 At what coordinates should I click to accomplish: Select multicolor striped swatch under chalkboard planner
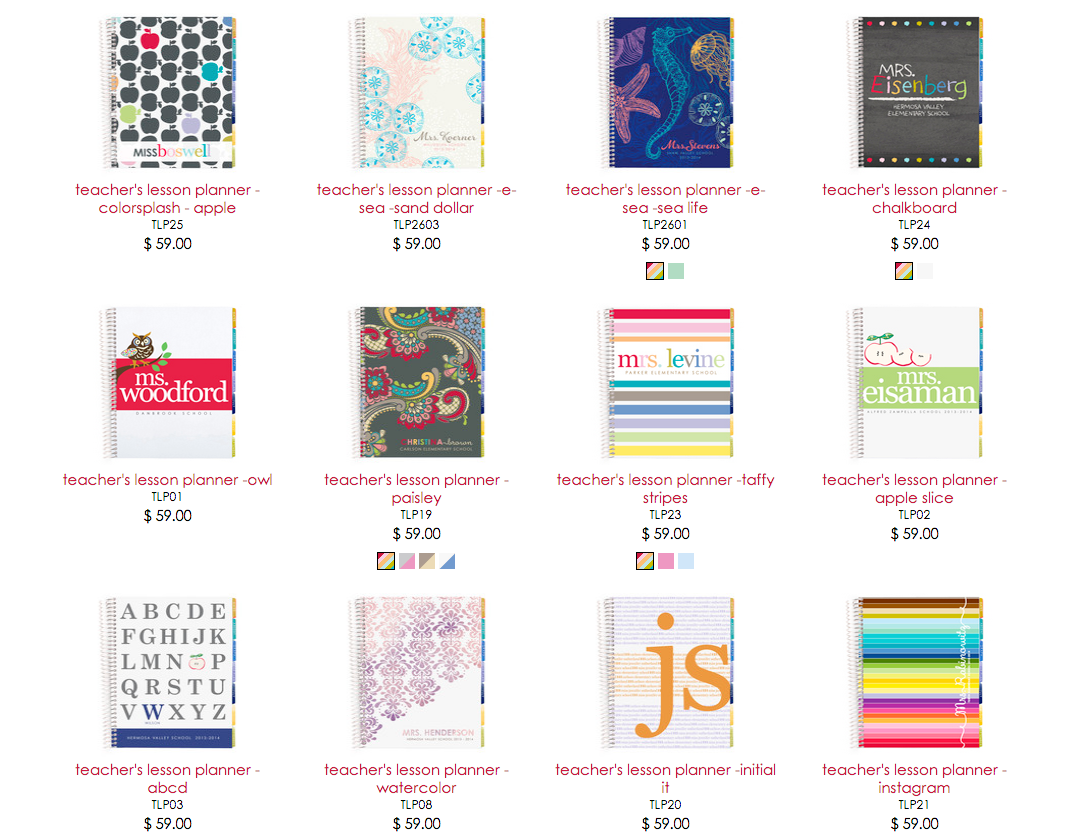click(903, 271)
